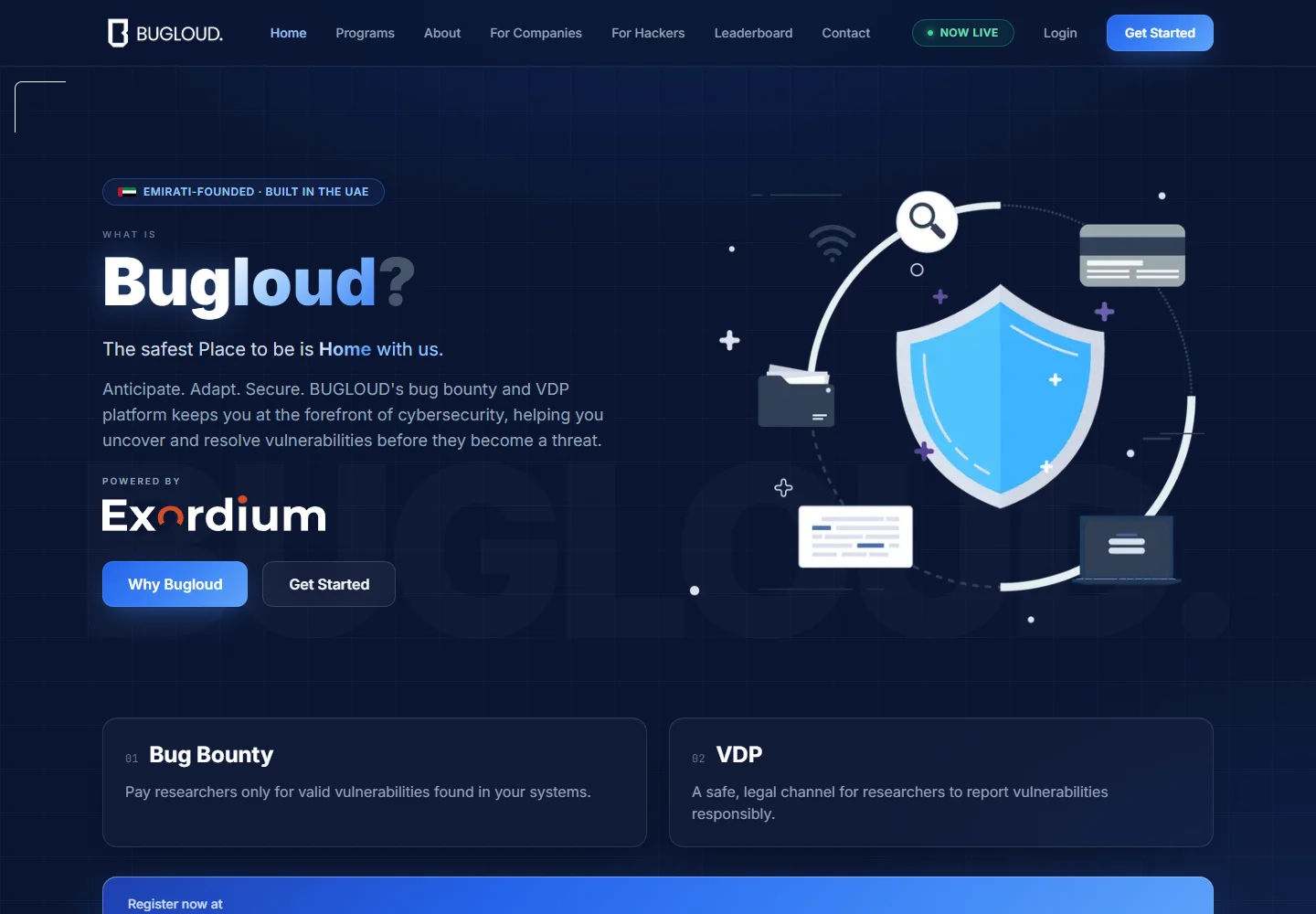The height and width of the screenshot is (914, 1316).
Task: Click the dark folder icon
Action: point(796,397)
